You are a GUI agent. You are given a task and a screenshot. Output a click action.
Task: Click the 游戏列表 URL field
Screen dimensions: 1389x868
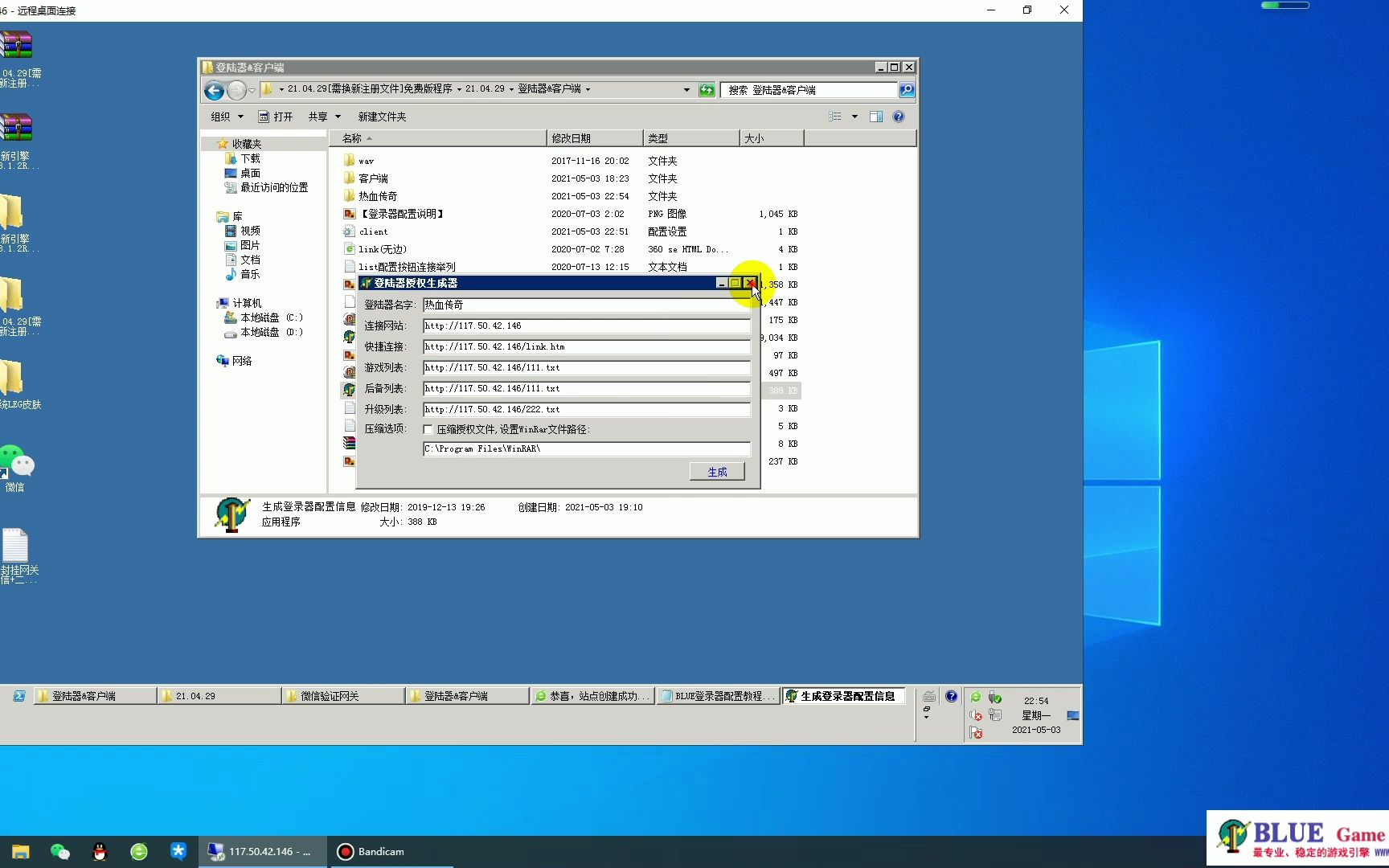tap(587, 367)
